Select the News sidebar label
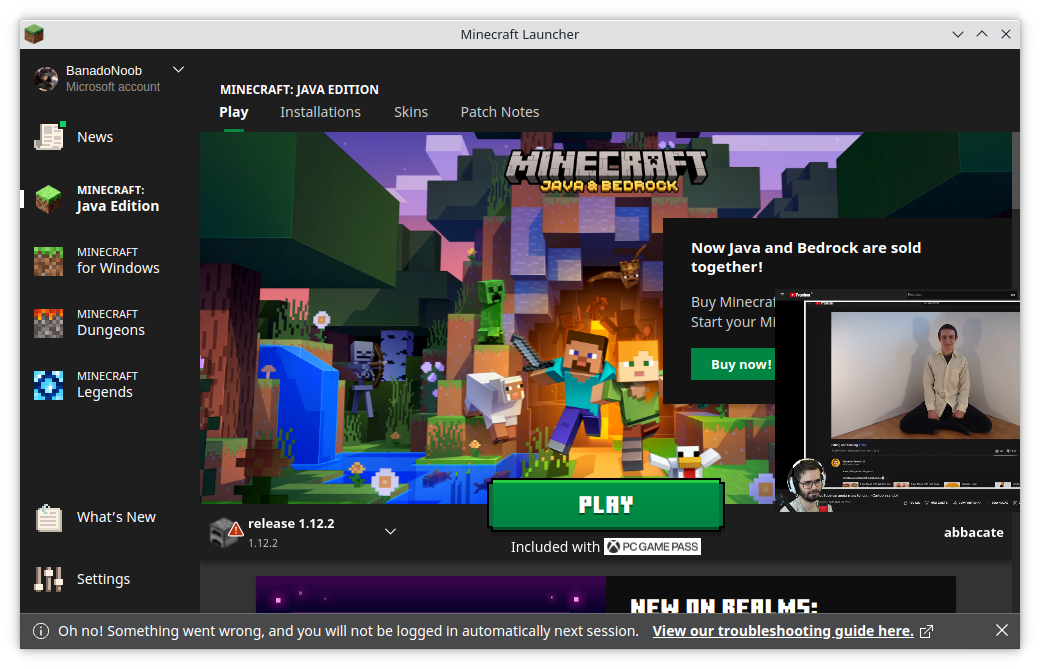 click(x=95, y=137)
